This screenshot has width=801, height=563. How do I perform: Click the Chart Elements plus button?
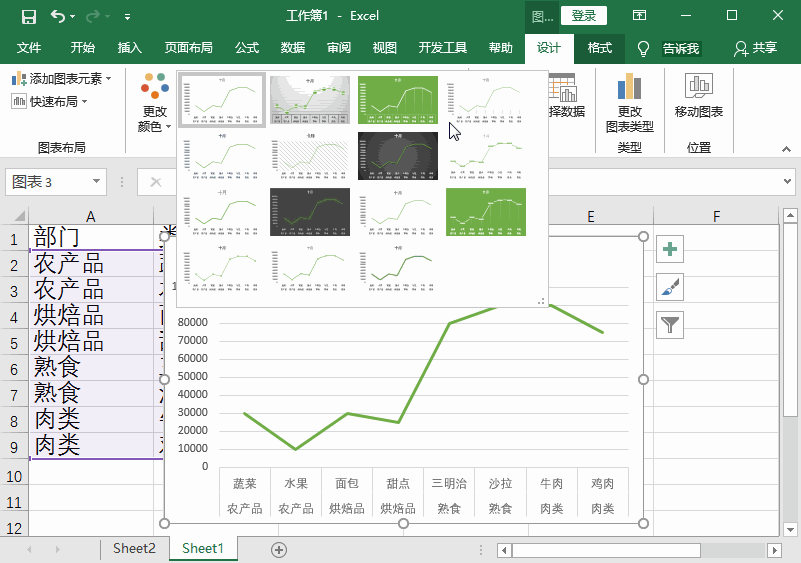pyautogui.click(x=670, y=249)
